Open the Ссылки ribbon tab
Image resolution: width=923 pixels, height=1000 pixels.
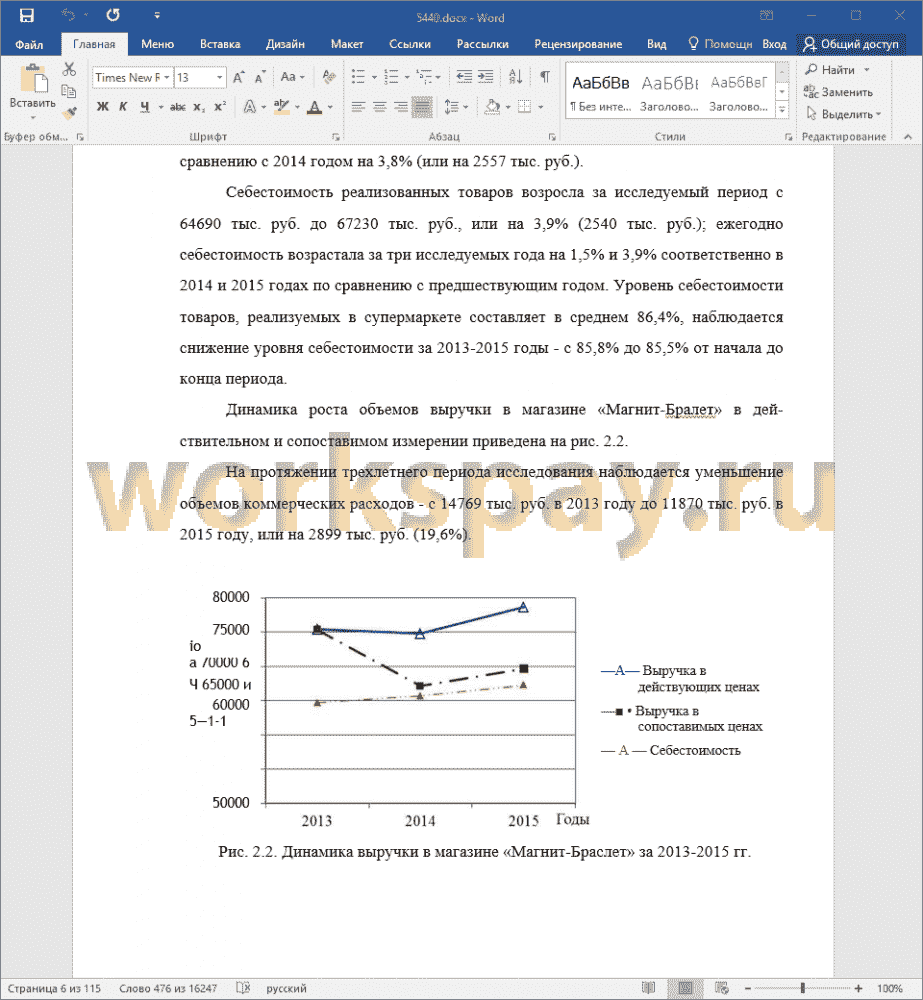click(x=410, y=44)
